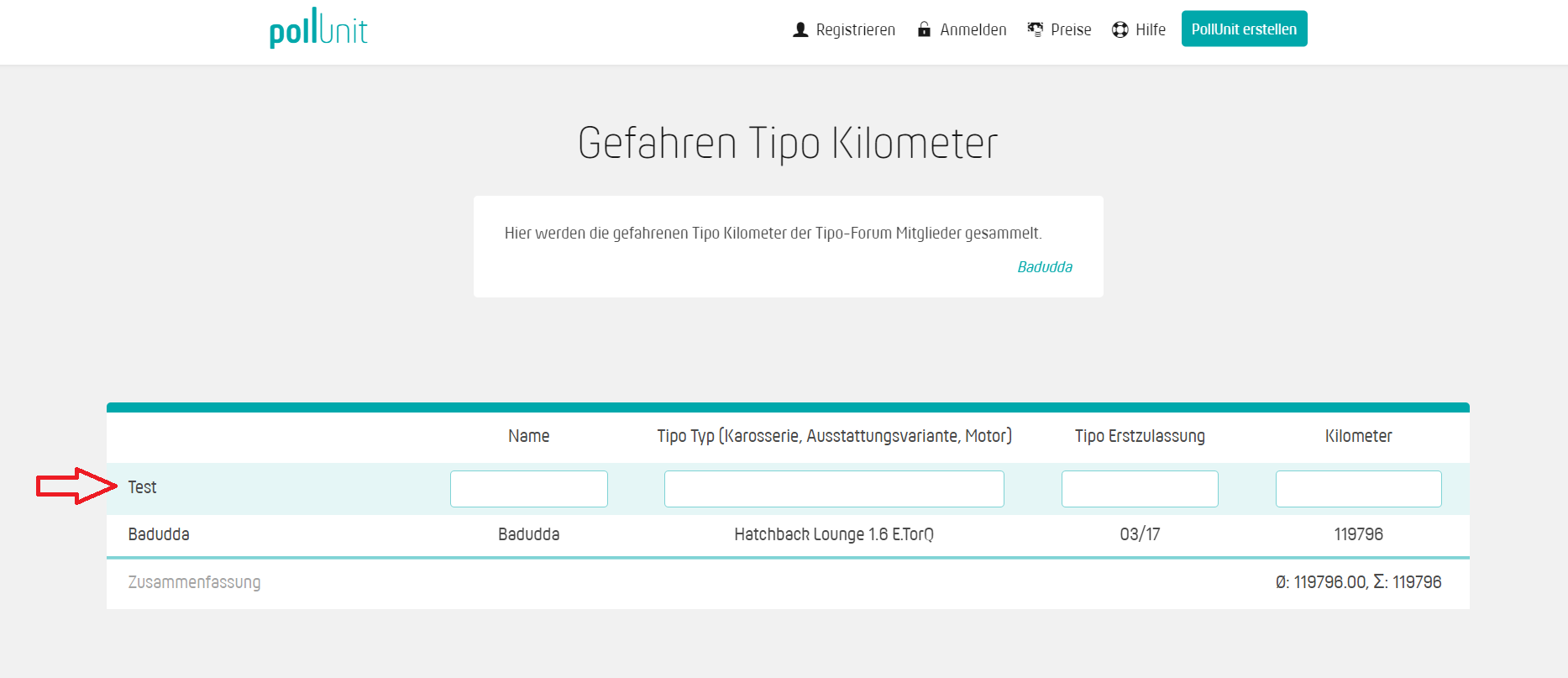
Task: Click the lifebuoy icon beside Hilfe
Action: (1120, 30)
